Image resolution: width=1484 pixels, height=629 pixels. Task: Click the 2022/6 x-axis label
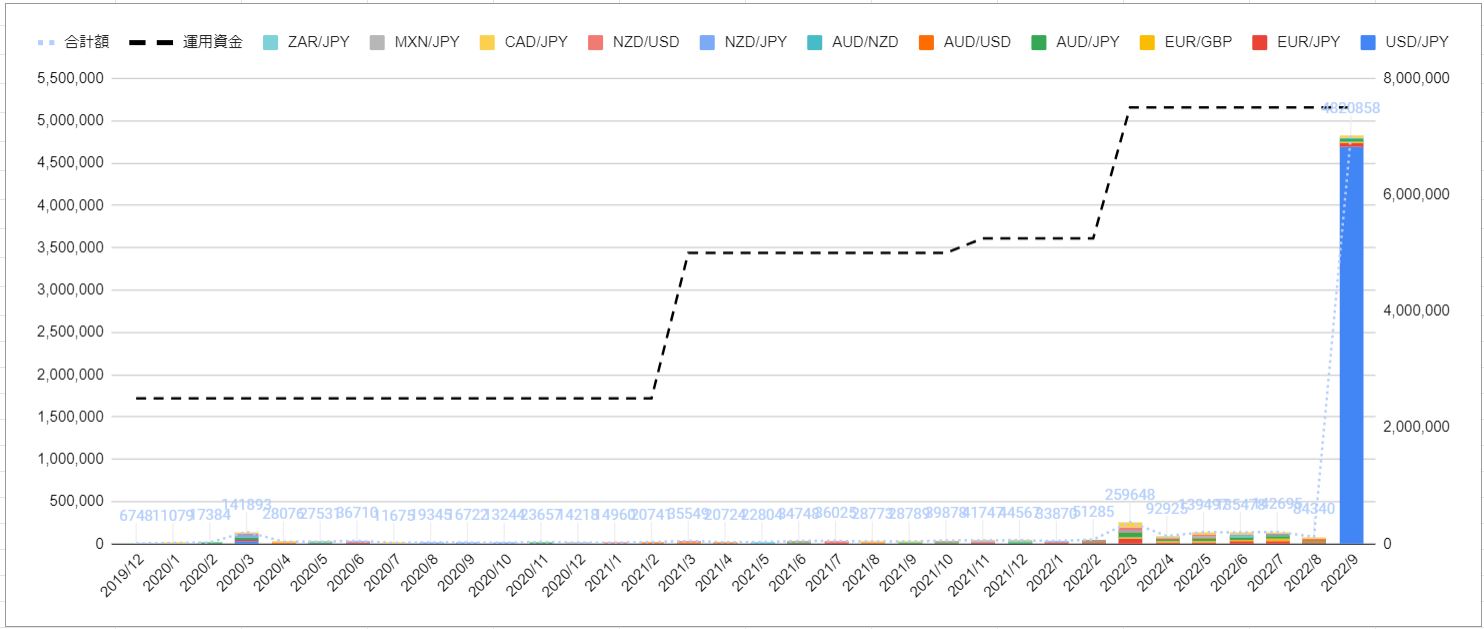(1230, 574)
